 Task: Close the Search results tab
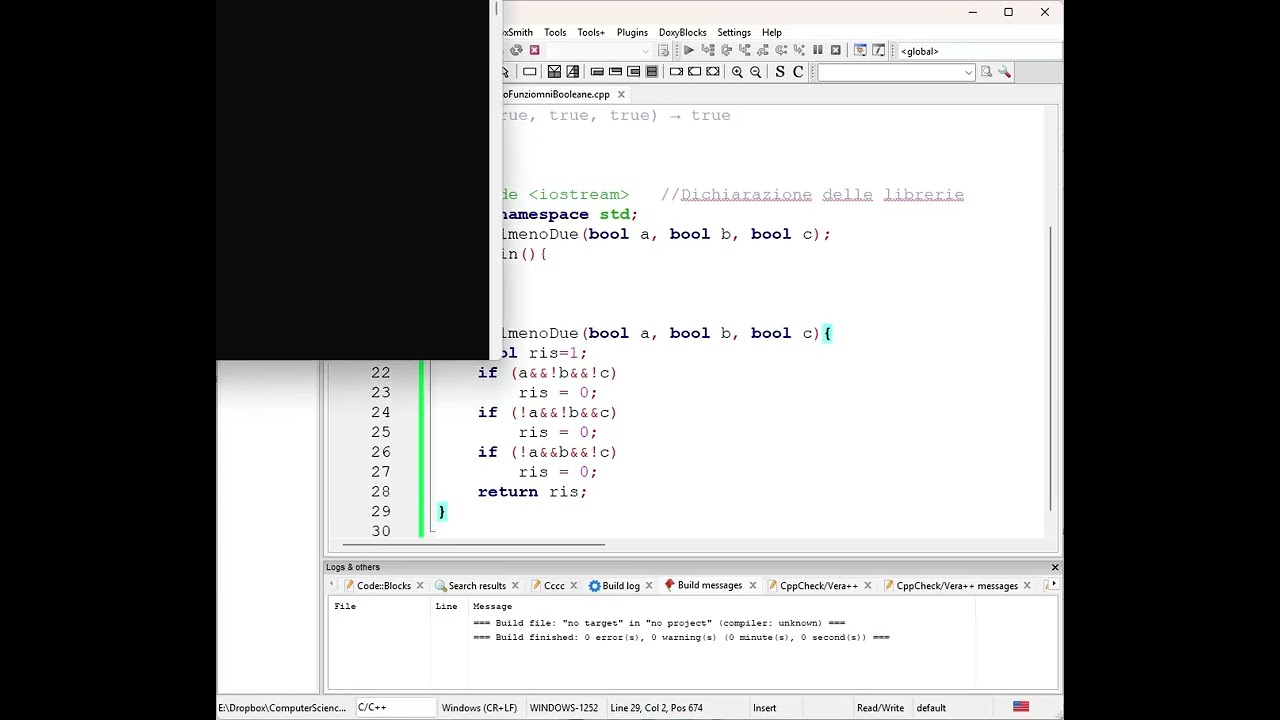pos(515,586)
